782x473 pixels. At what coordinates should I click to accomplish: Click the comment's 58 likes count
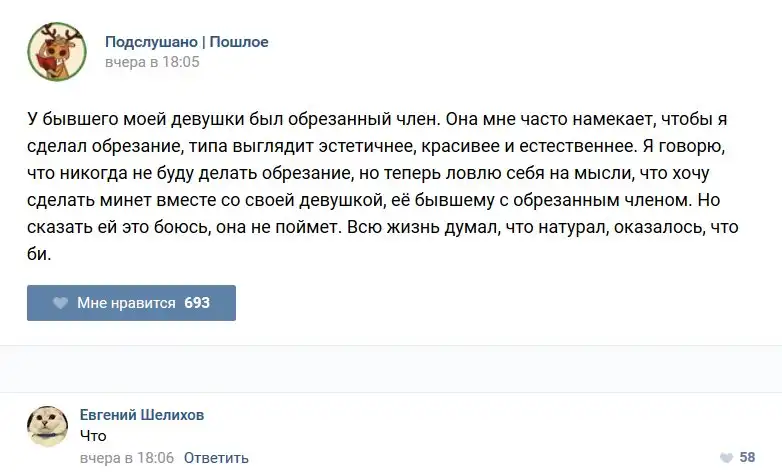747,458
